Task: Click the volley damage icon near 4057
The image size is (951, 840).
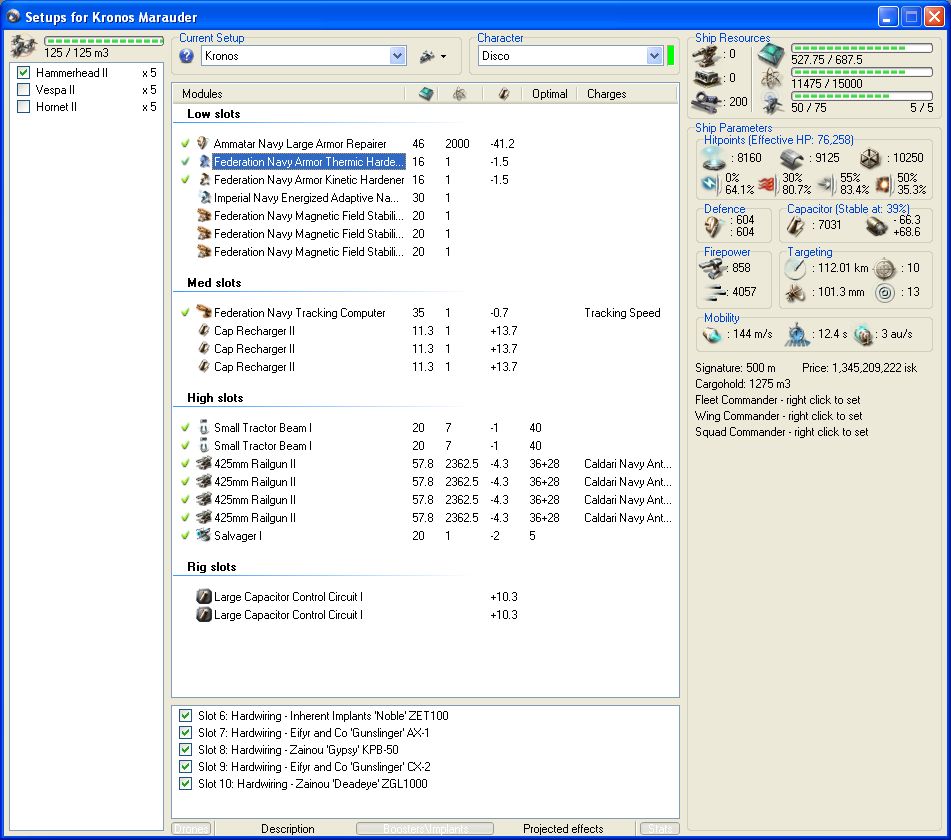Action: click(715, 292)
